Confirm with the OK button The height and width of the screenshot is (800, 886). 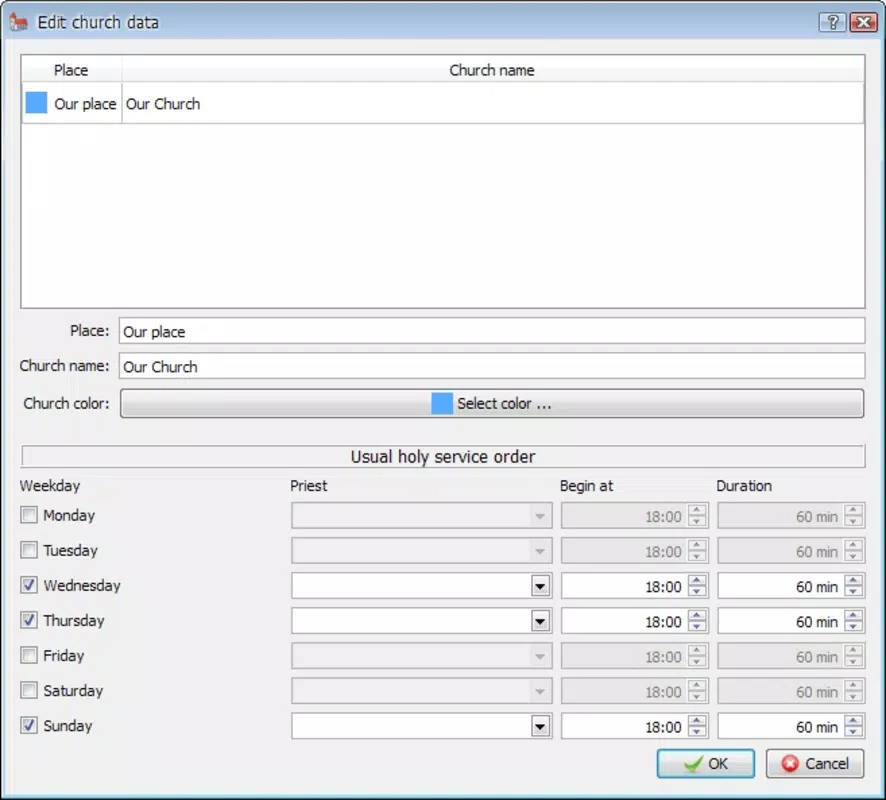[x=705, y=763]
